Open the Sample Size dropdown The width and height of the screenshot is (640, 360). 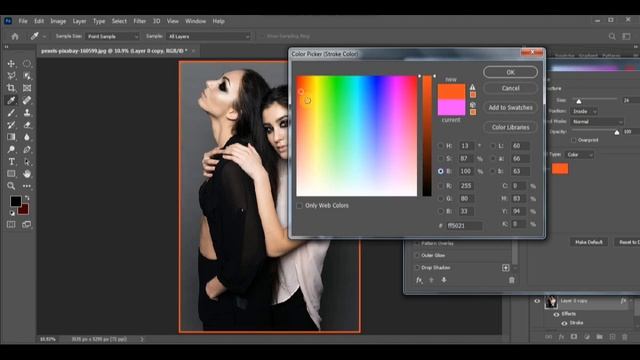click(112, 36)
